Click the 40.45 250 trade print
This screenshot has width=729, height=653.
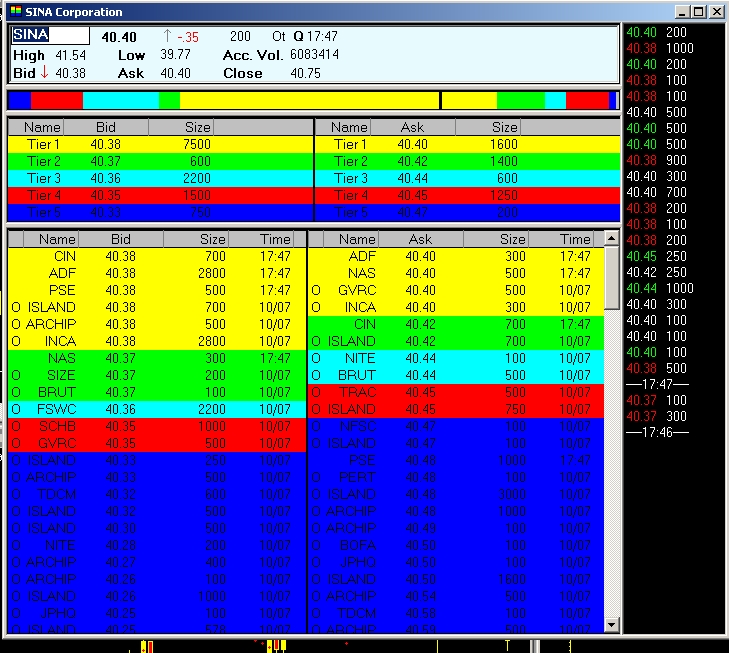656,256
